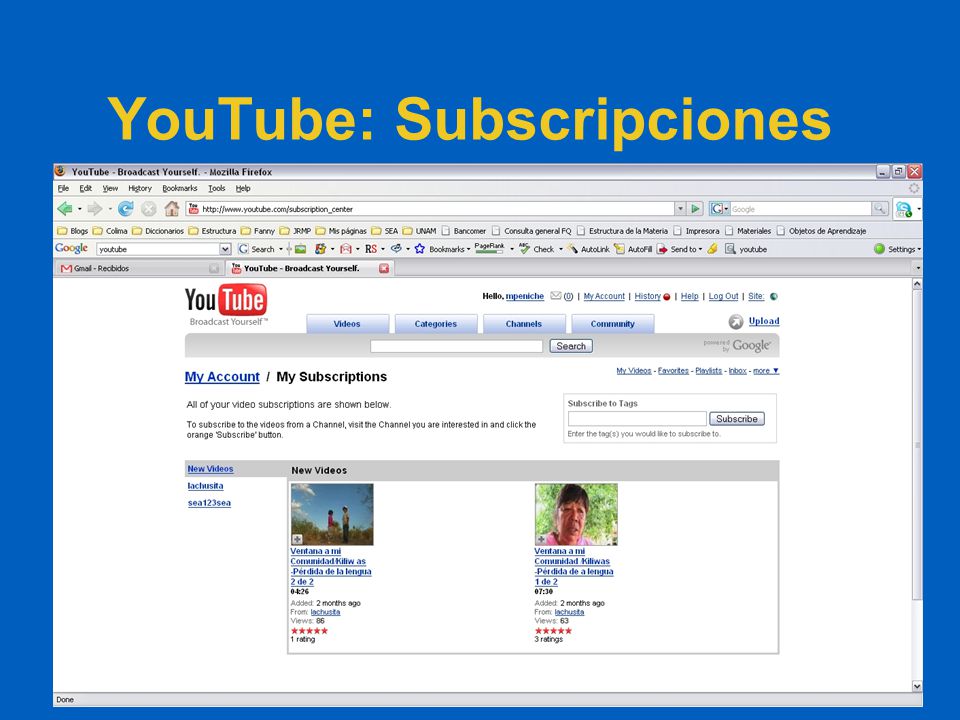Open the Channels tab

[x=523, y=324]
